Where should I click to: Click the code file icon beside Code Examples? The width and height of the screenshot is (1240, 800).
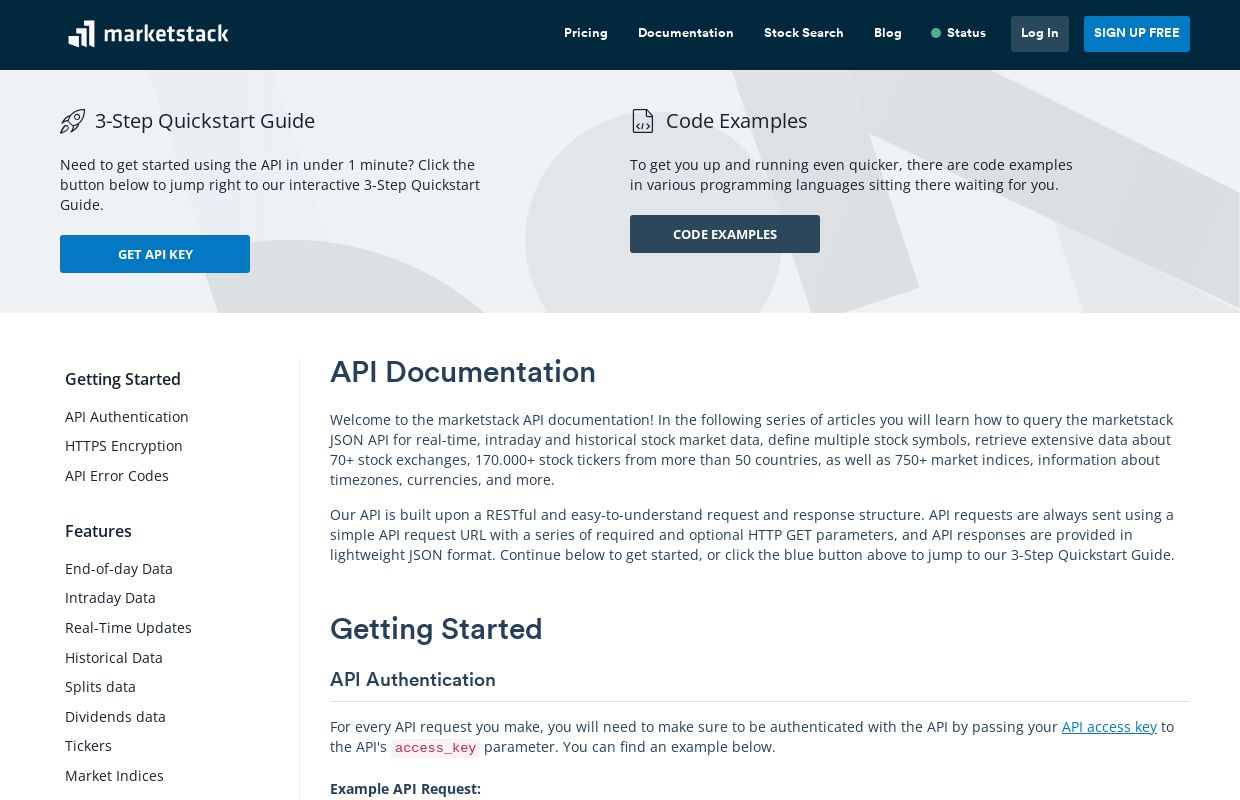coord(642,121)
